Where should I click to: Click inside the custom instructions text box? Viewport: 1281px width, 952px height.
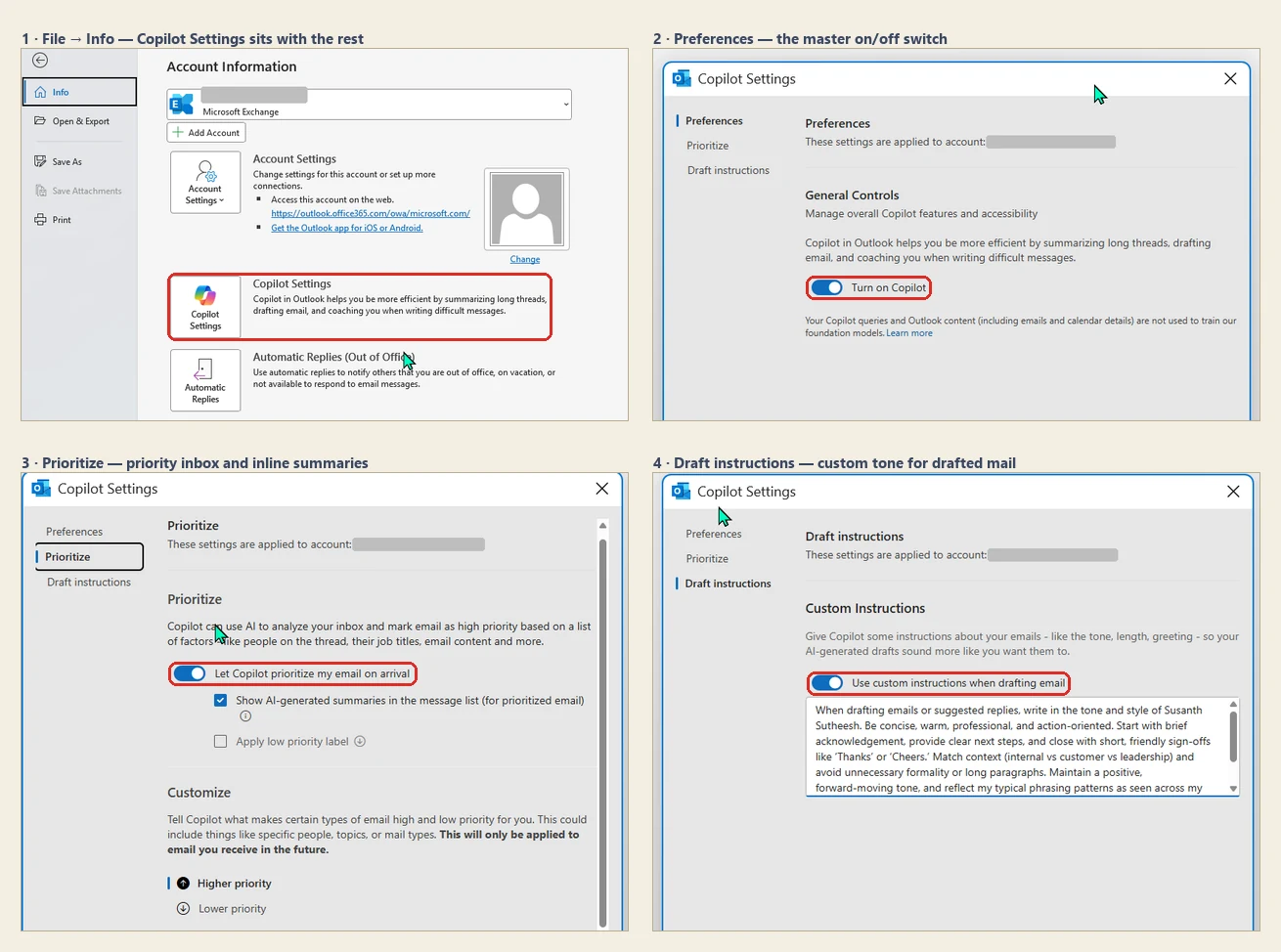click(x=1017, y=748)
